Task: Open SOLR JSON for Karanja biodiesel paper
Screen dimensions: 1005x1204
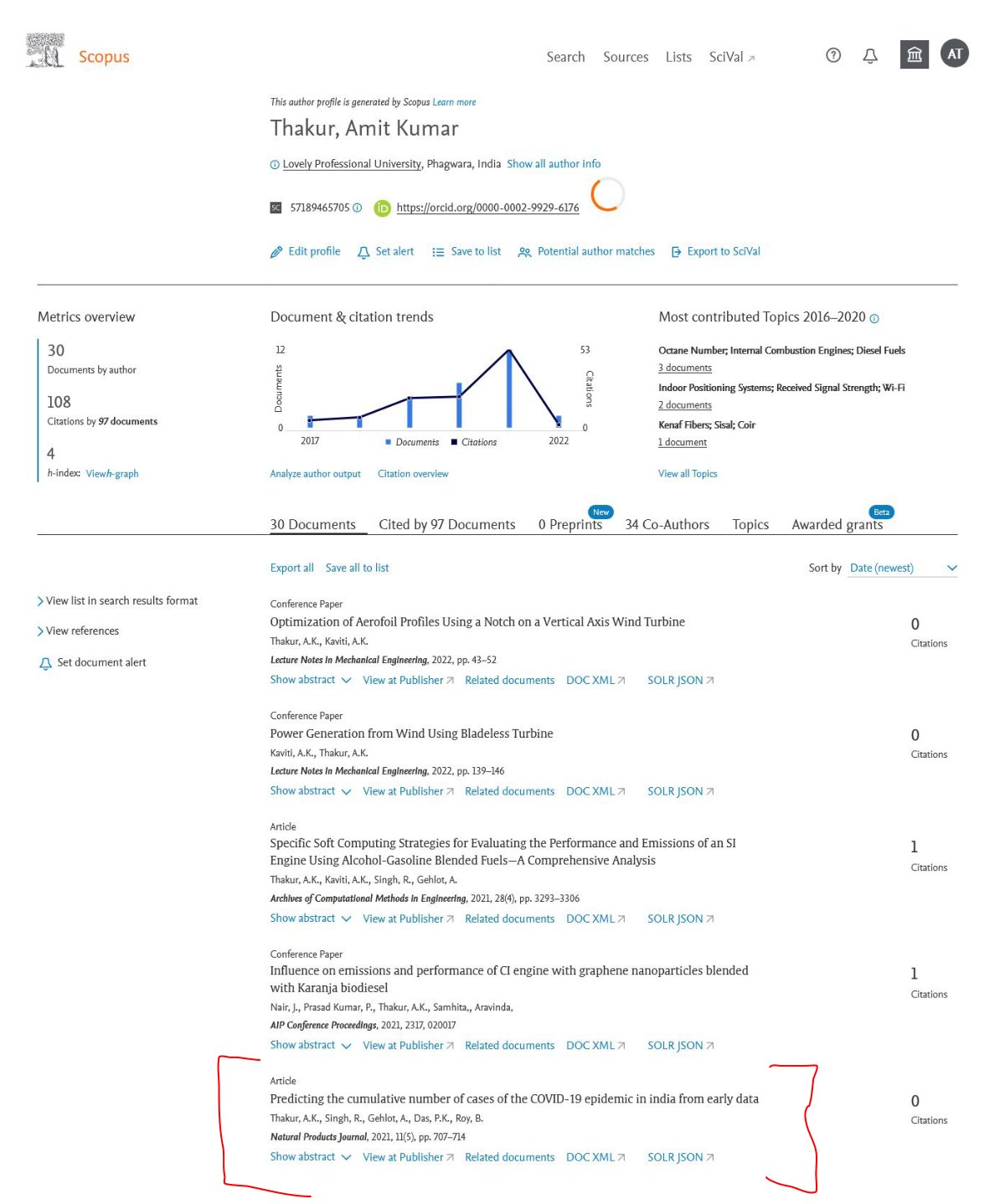Action: [680, 1046]
